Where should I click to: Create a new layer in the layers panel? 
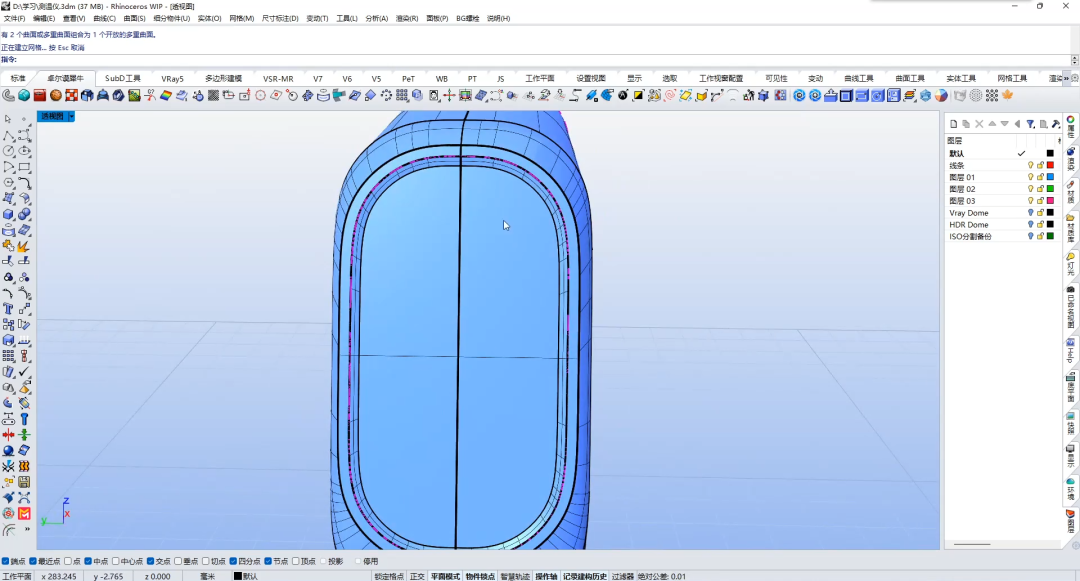(x=953, y=124)
